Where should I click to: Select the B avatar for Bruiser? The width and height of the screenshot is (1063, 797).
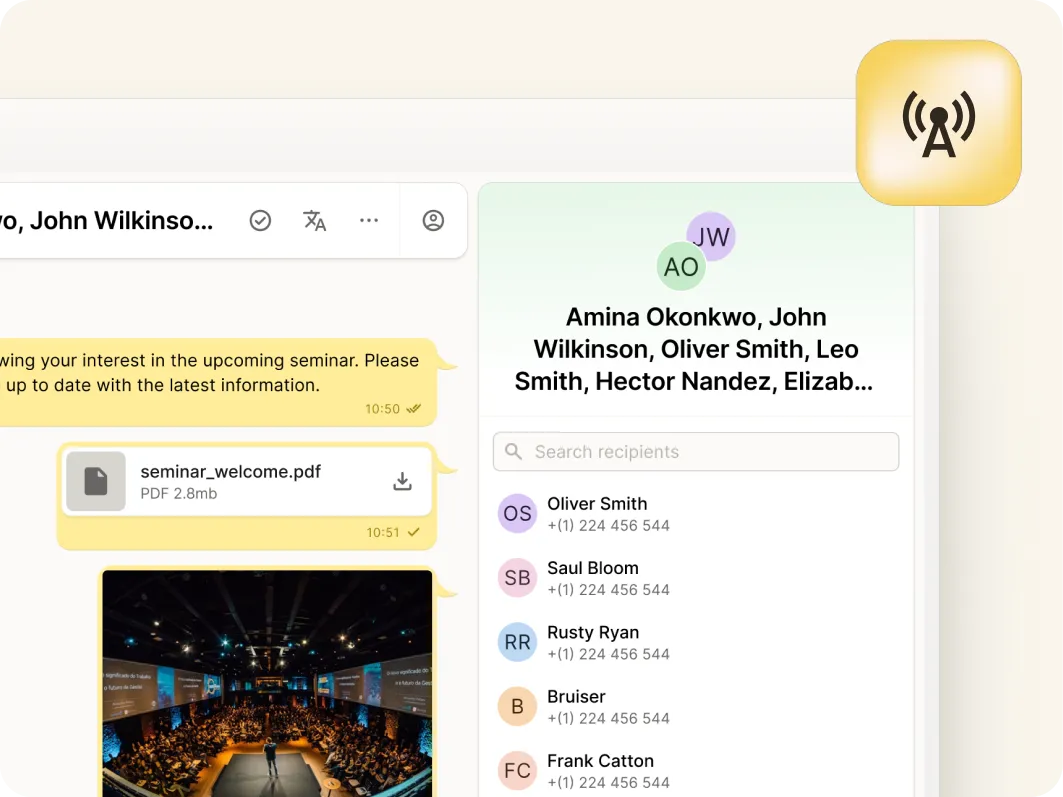tap(517, 706)
